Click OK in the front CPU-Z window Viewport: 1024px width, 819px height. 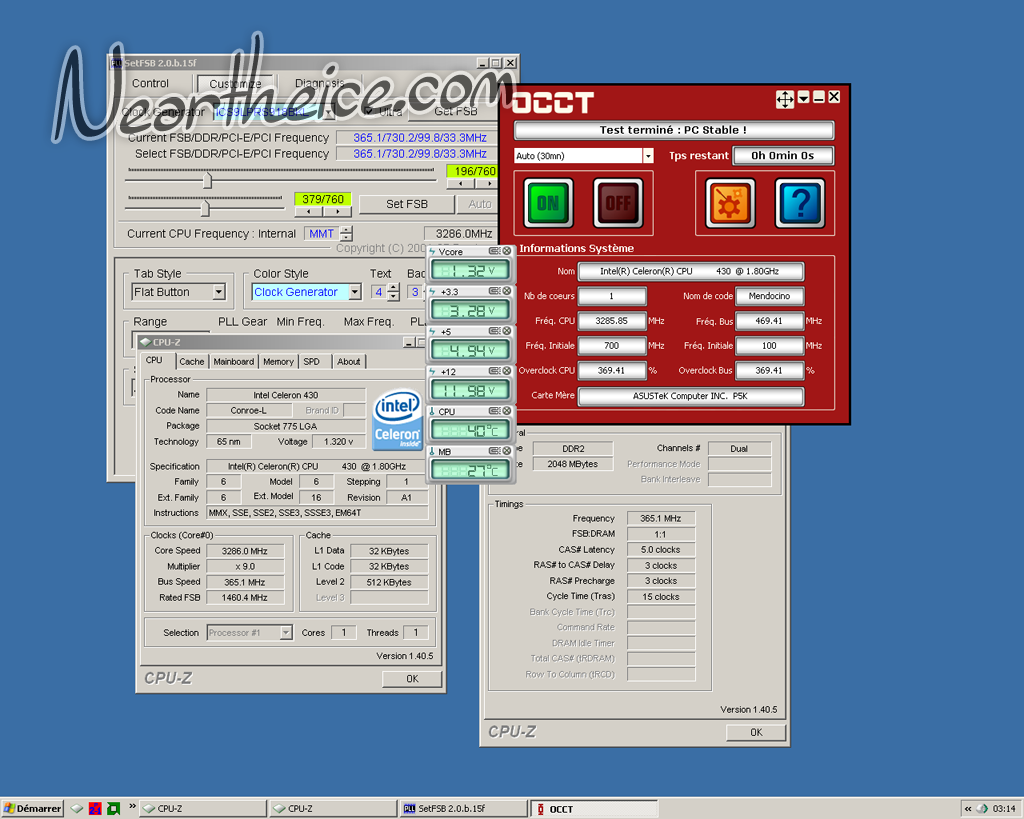(412, 679)
